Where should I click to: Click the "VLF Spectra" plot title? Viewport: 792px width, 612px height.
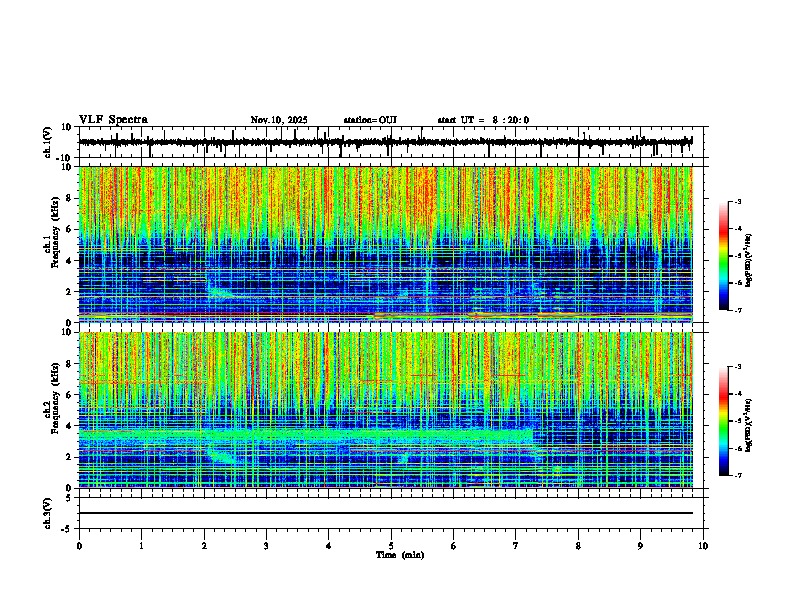coord(113,120)
